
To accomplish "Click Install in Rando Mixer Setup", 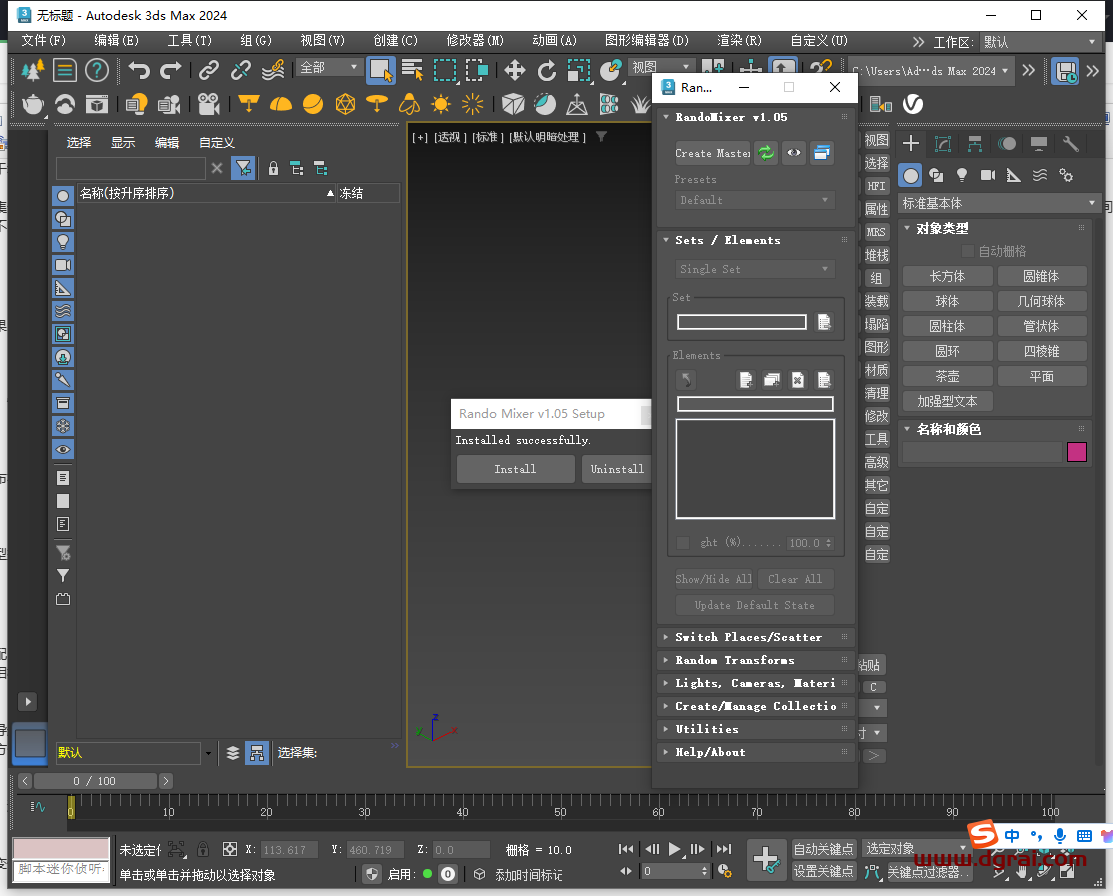I will pyautogui.click(x=515, y=469).
